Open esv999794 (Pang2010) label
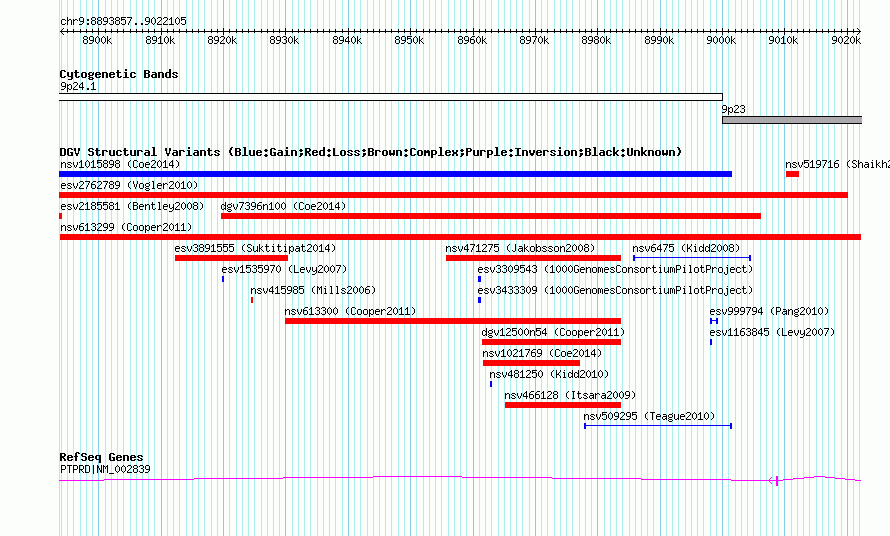The height and width of the screenshot is (536, 890). [769, 311]
